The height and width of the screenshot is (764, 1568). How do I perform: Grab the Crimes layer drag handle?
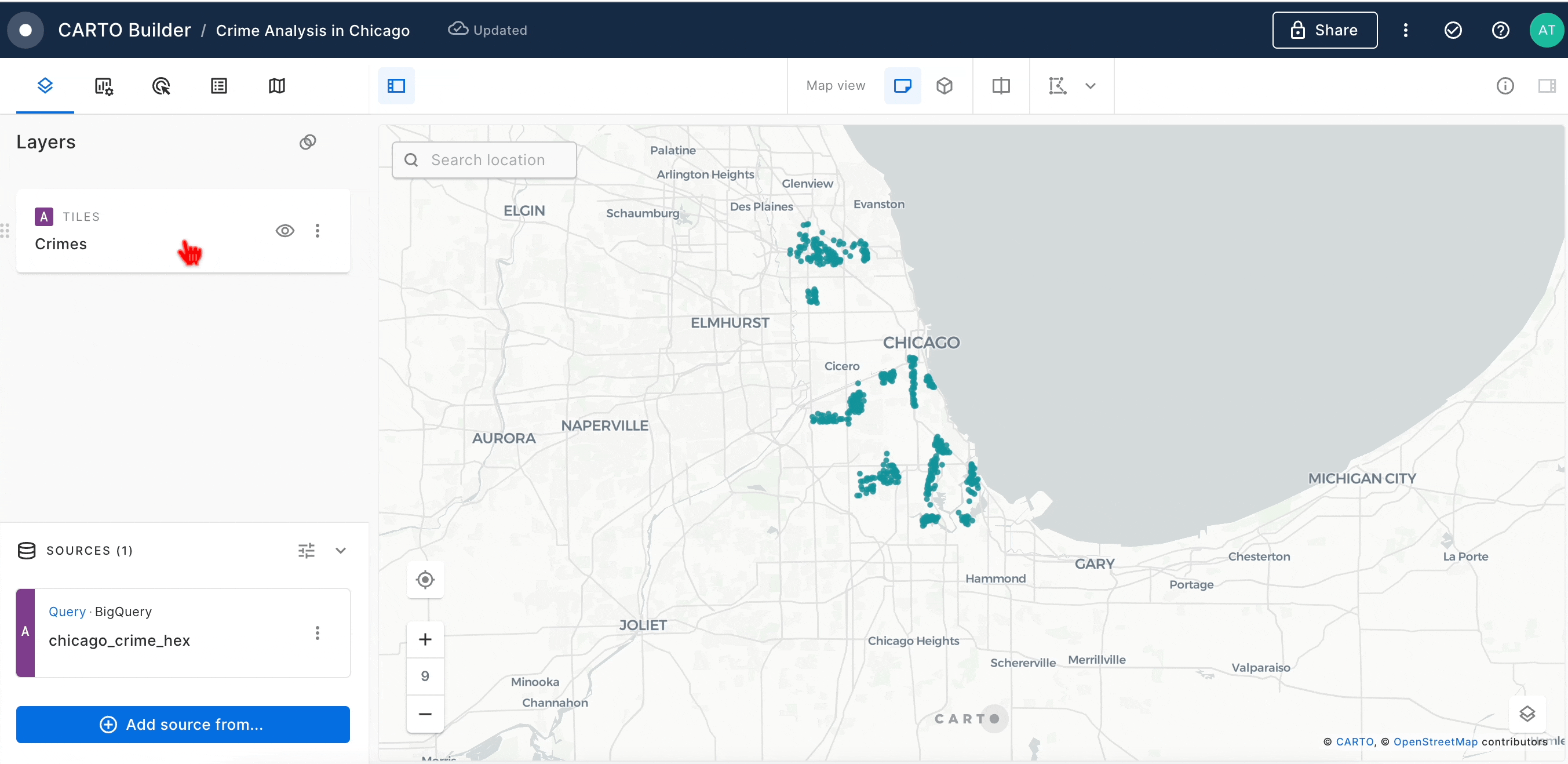click(x=5, y=231)
